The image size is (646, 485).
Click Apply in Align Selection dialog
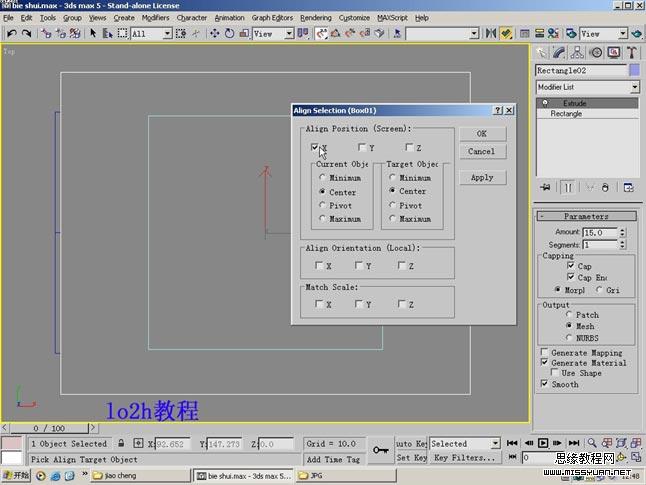click(x=482, y=178)
